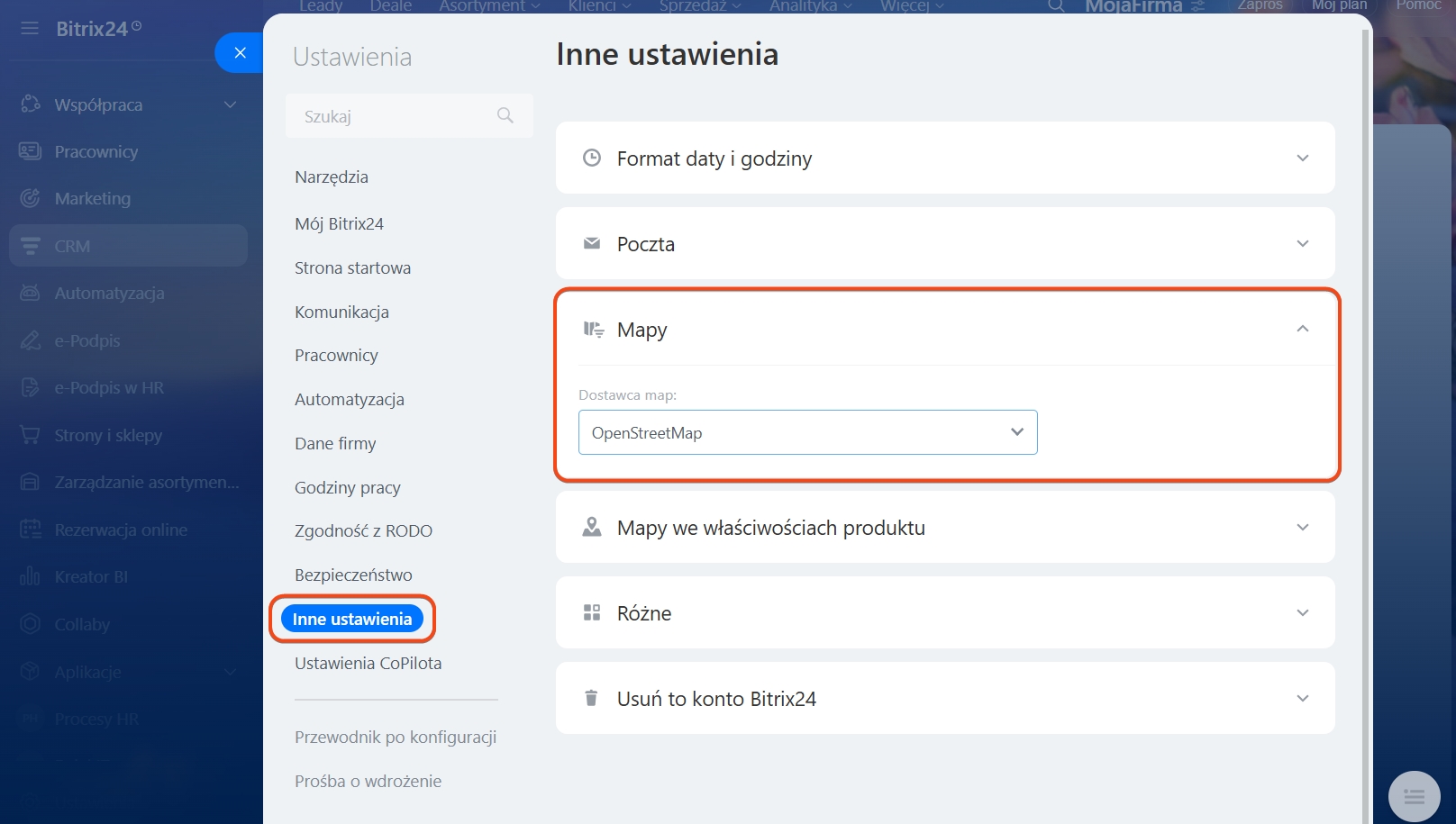
Task: Expand the Format daty i godziny section
Action: 1302,158
